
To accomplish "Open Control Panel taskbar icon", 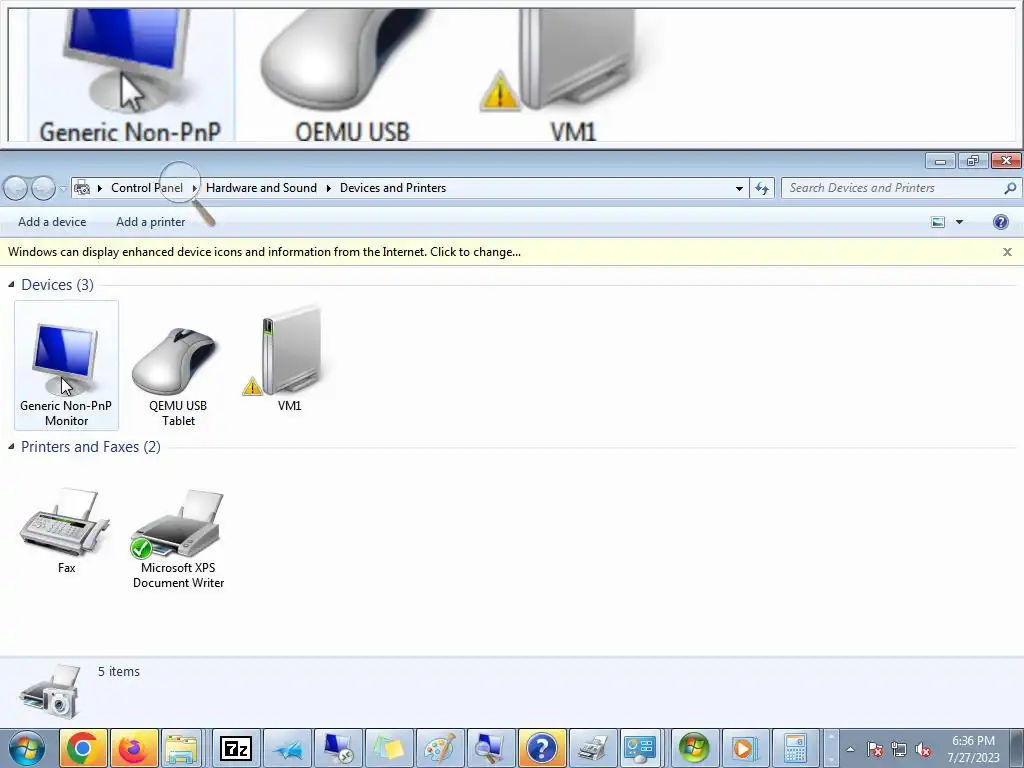I will pyautogui.click(x=641, y=748).
